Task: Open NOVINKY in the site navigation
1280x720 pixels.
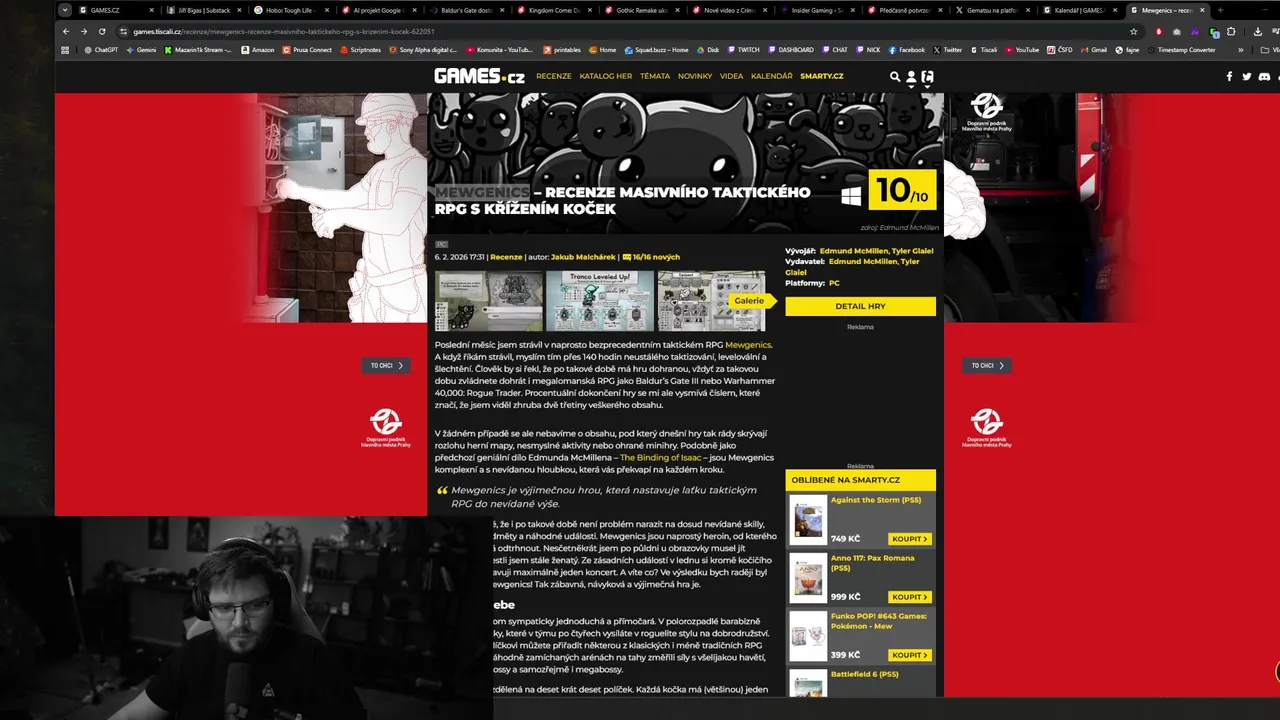Action: coord(695,76)
